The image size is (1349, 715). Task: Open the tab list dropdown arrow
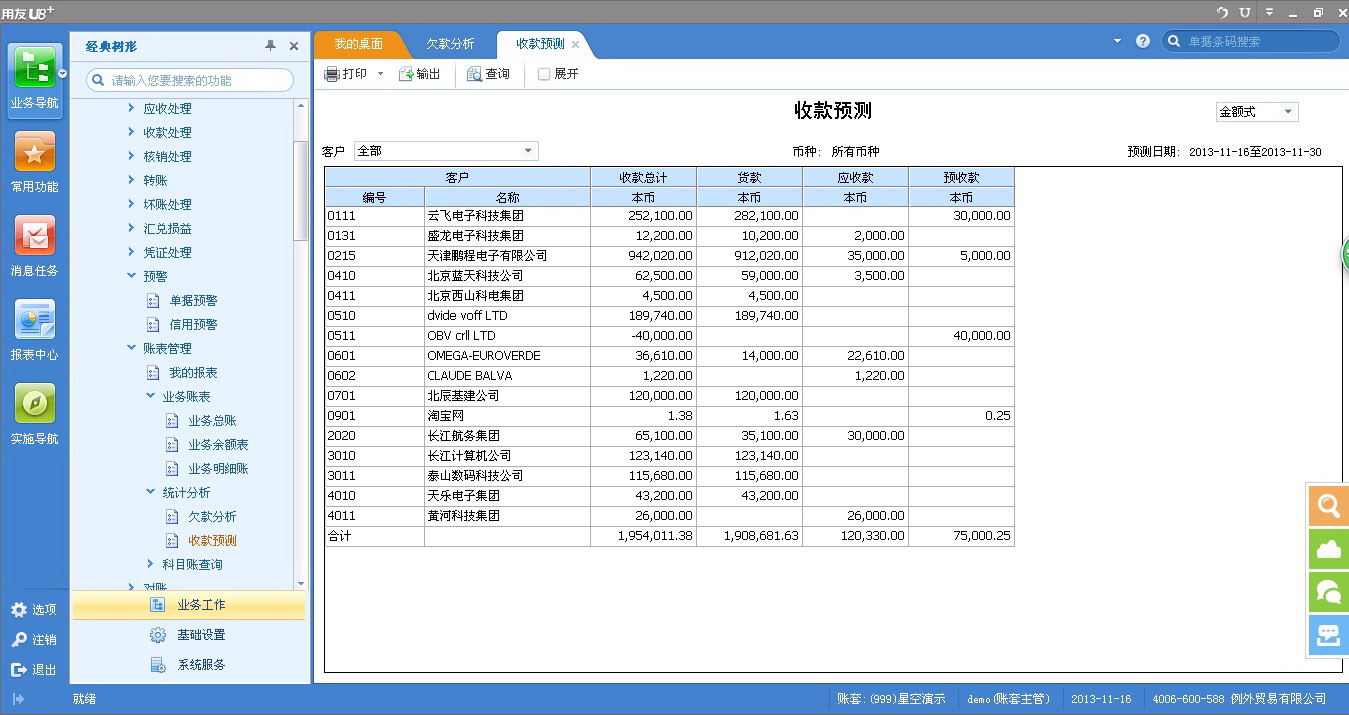point(1117,41)
